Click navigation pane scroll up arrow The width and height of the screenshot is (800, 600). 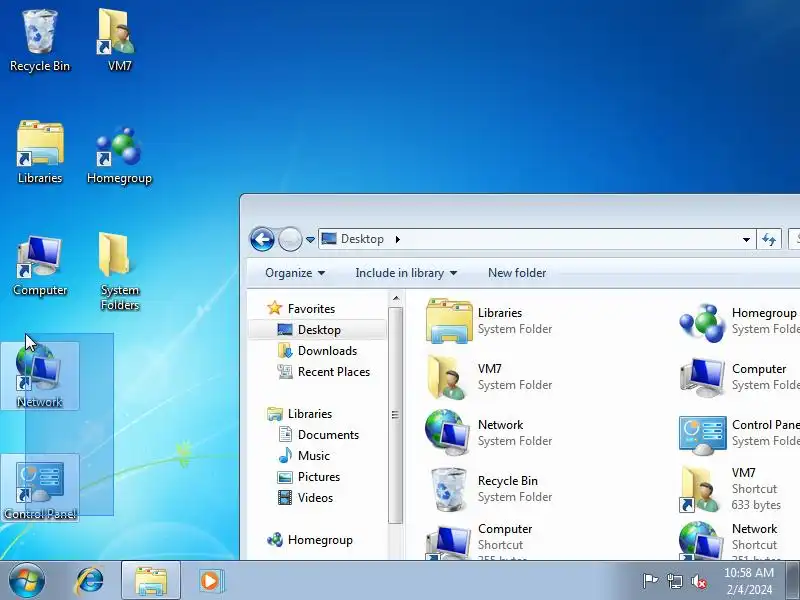(396, 298)
